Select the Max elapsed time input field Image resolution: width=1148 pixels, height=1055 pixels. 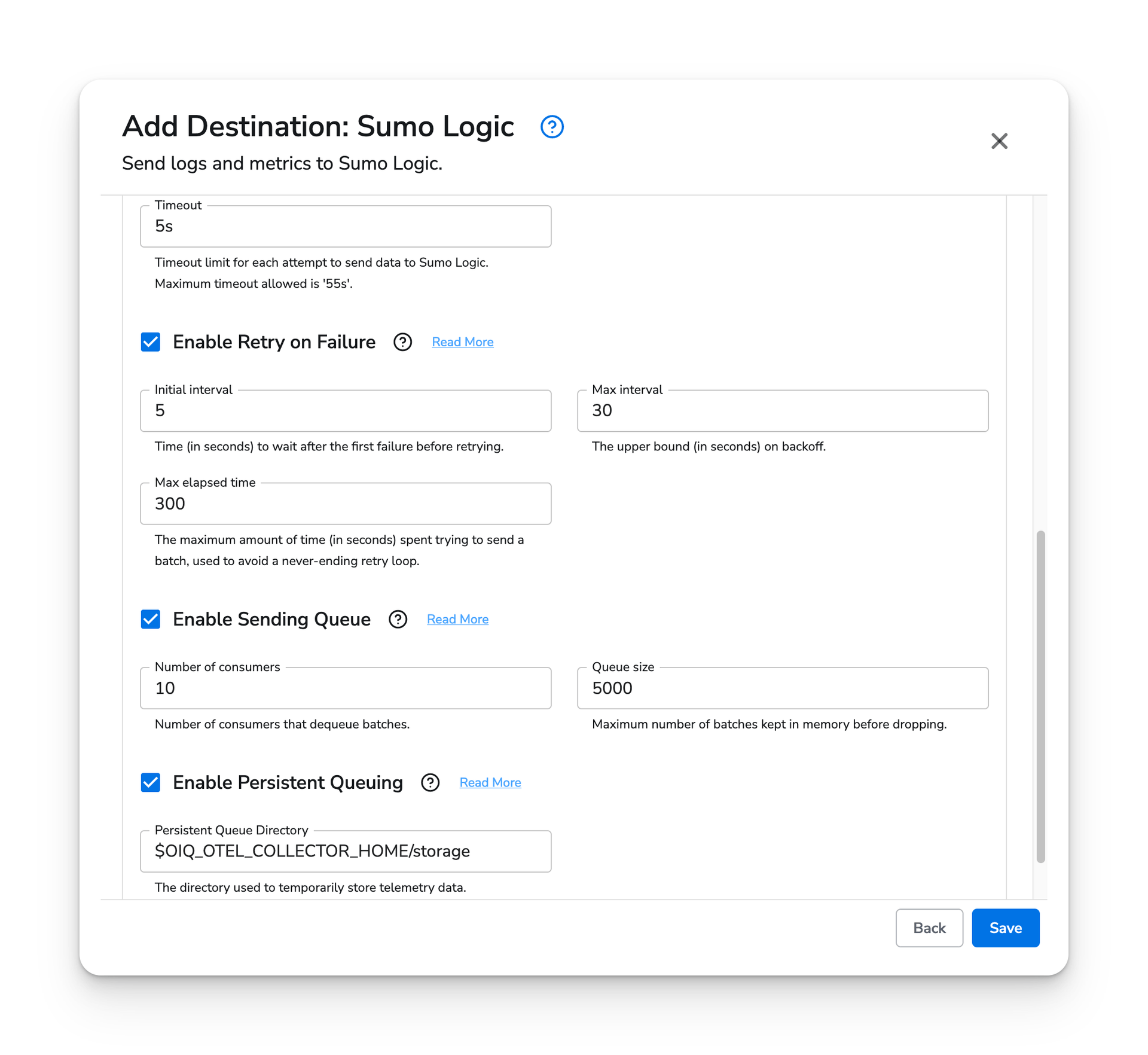[x=346, y=504]
